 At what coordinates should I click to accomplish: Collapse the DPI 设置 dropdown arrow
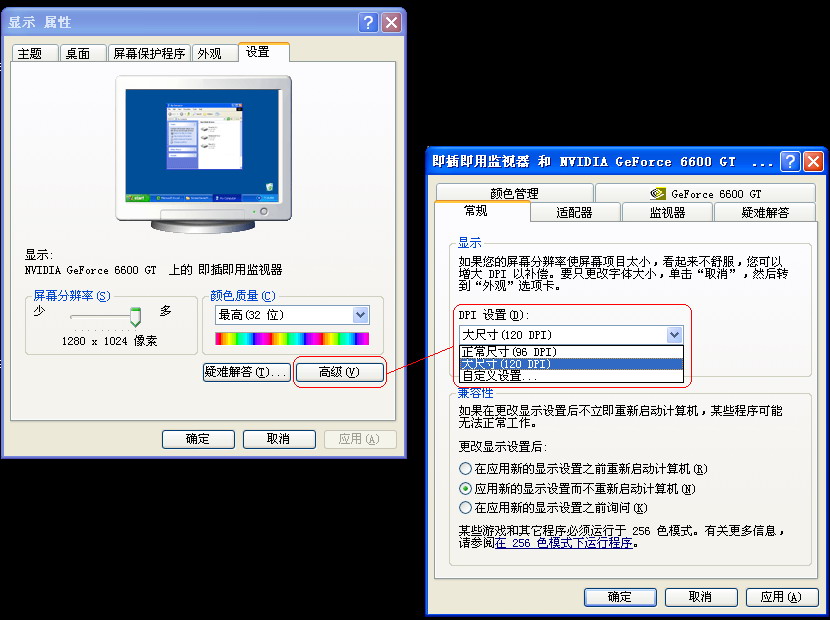(x=674, y=335)
